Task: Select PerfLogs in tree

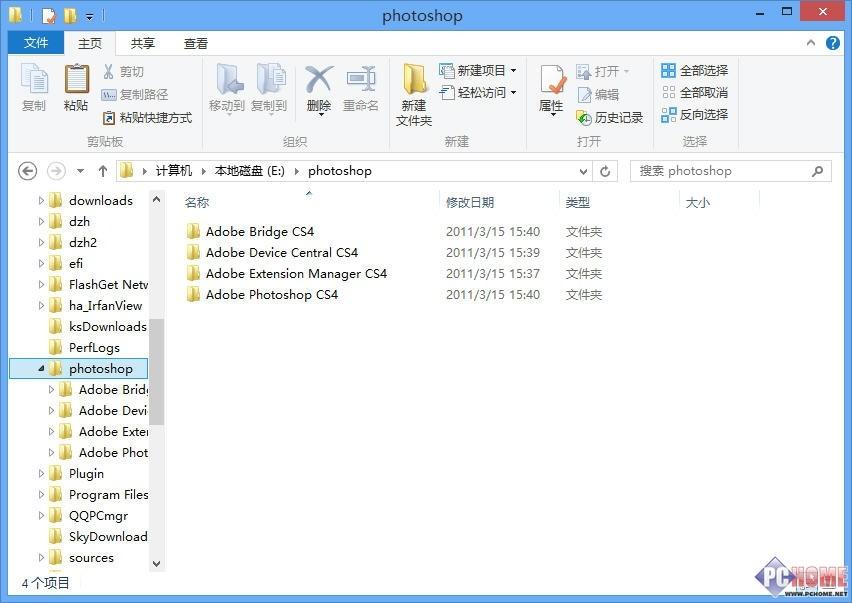Action: click(x=84, y=348)
